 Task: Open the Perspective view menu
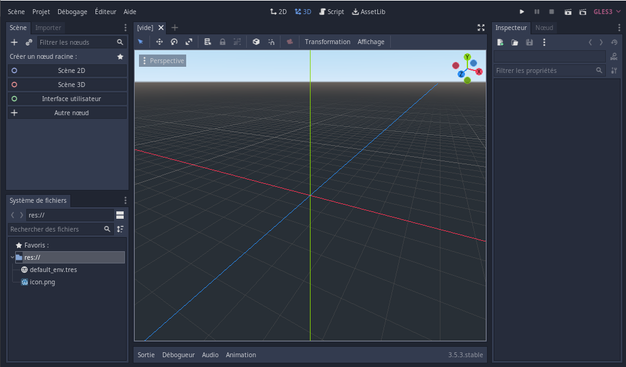pyautogui.click(x=162, y=61)
